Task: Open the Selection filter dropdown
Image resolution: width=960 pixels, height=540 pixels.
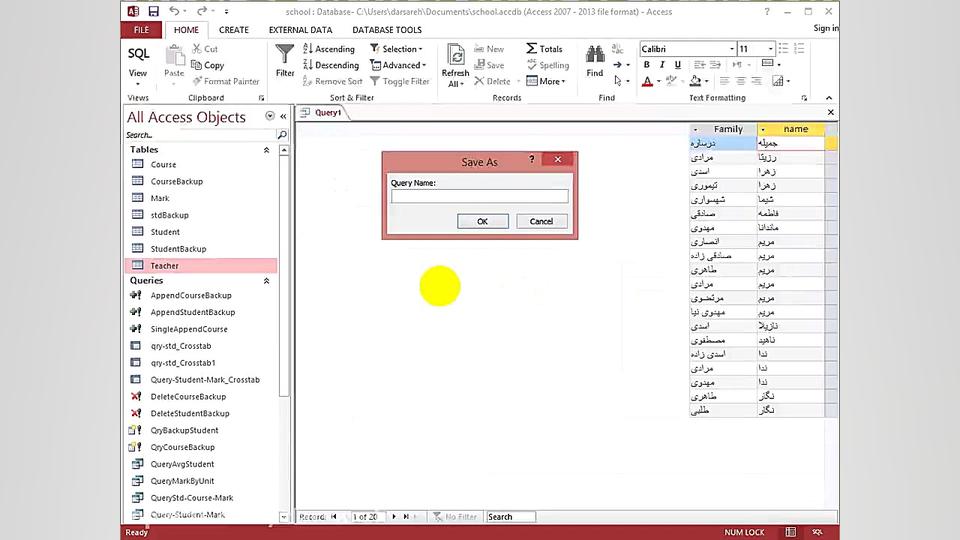Action: click(x=397, y=49)
